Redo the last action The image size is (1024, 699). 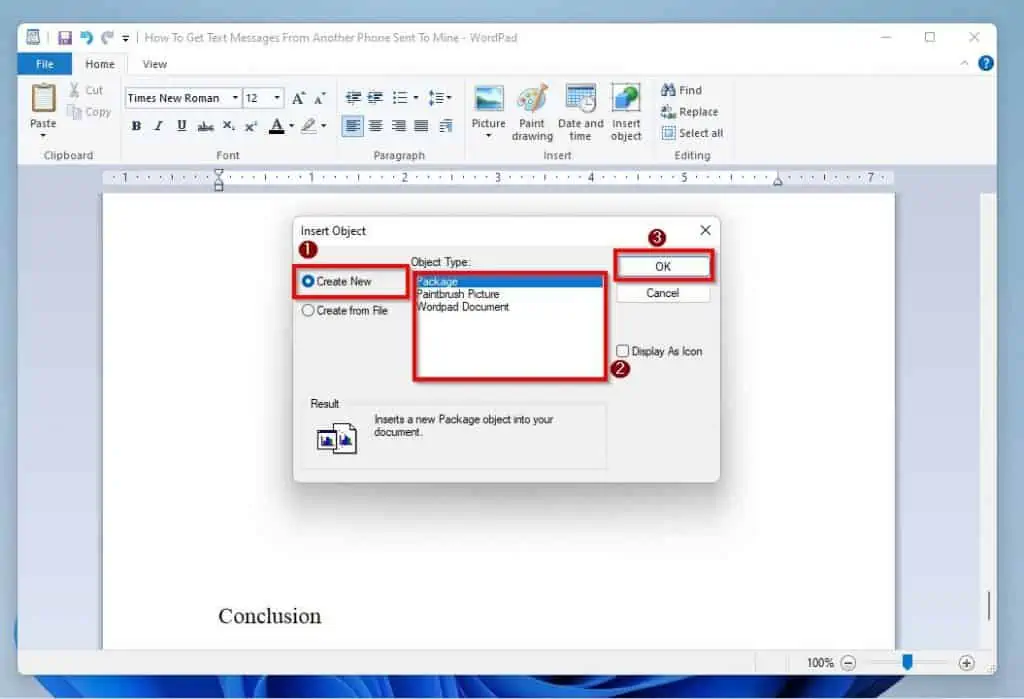coord(107,37)
